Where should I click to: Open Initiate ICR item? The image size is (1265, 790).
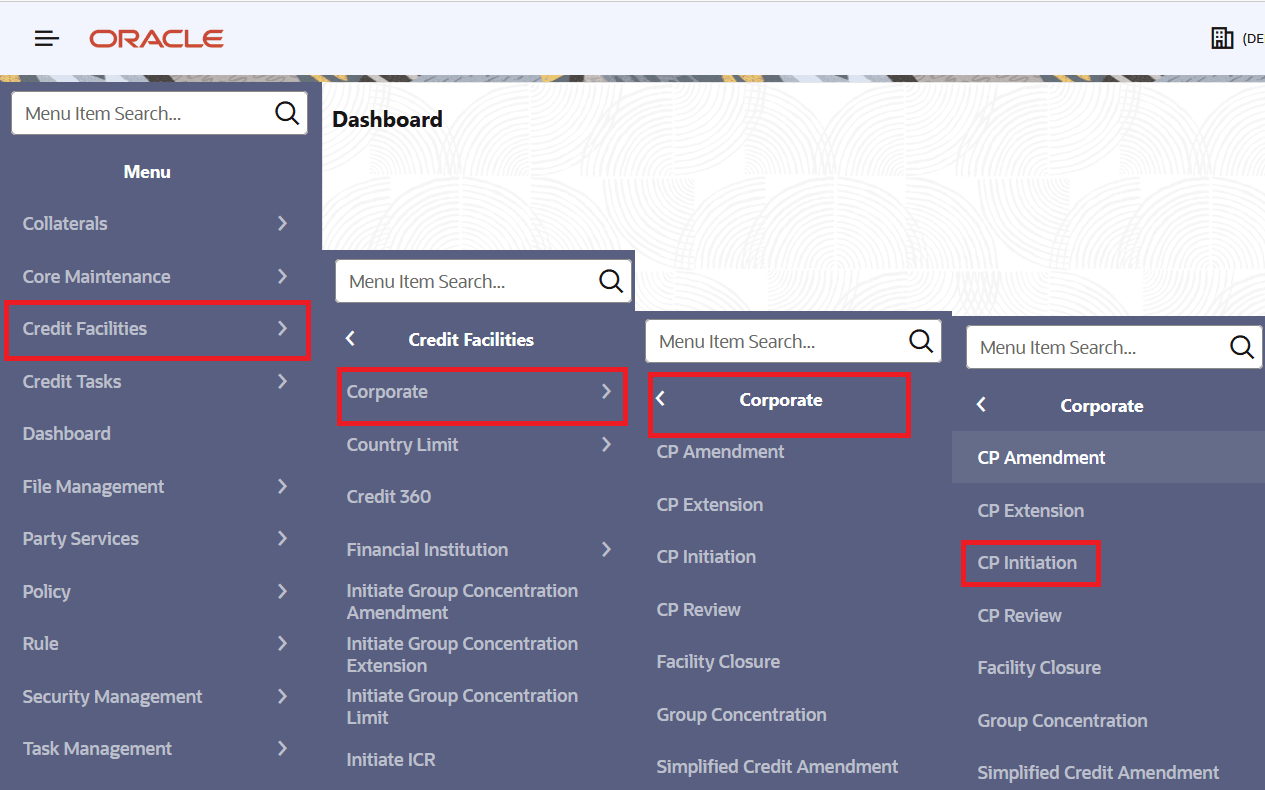click(x=391, y=759)
